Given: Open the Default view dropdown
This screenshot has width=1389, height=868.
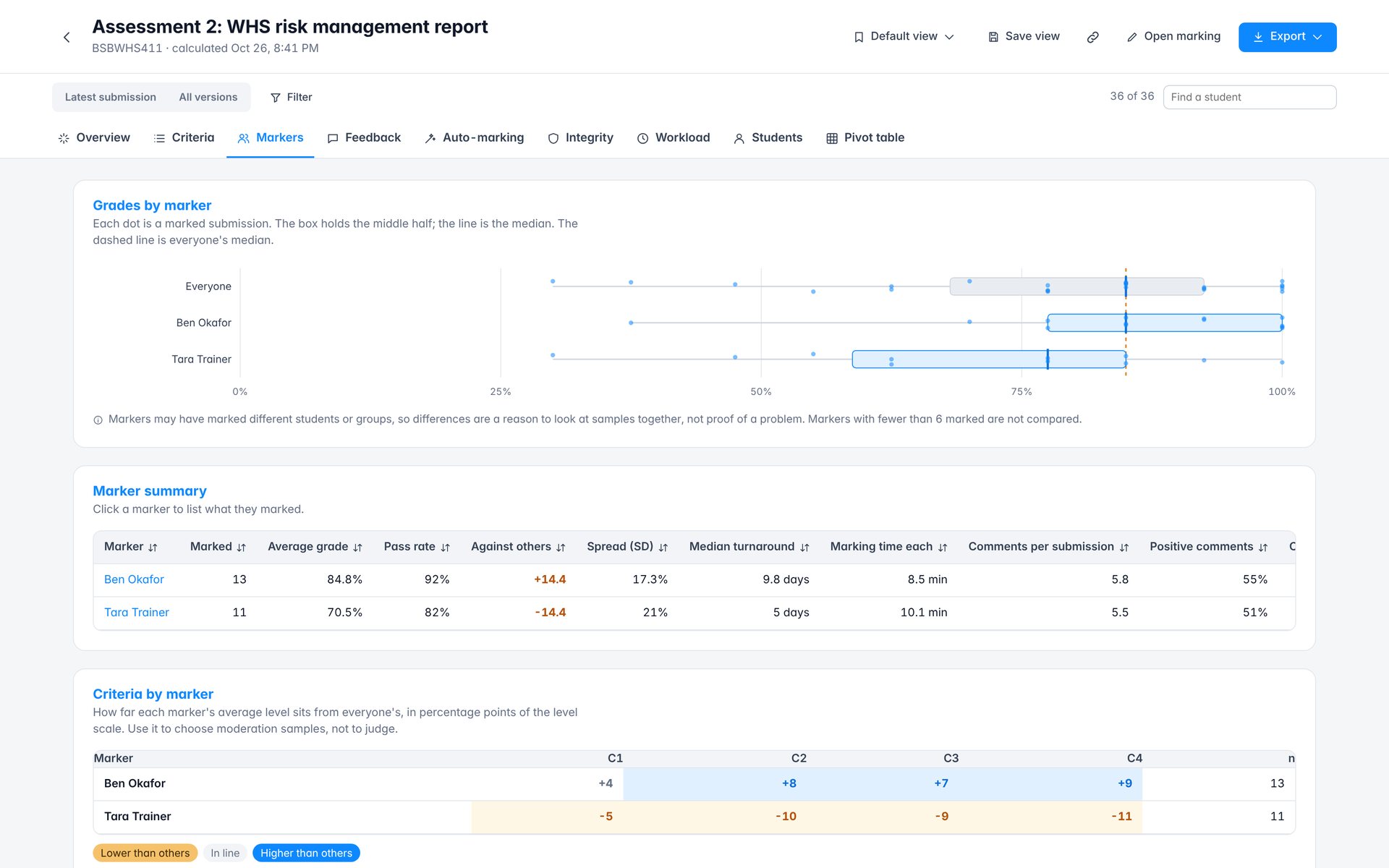Looking at the screenshot, I should pos(904,37).
